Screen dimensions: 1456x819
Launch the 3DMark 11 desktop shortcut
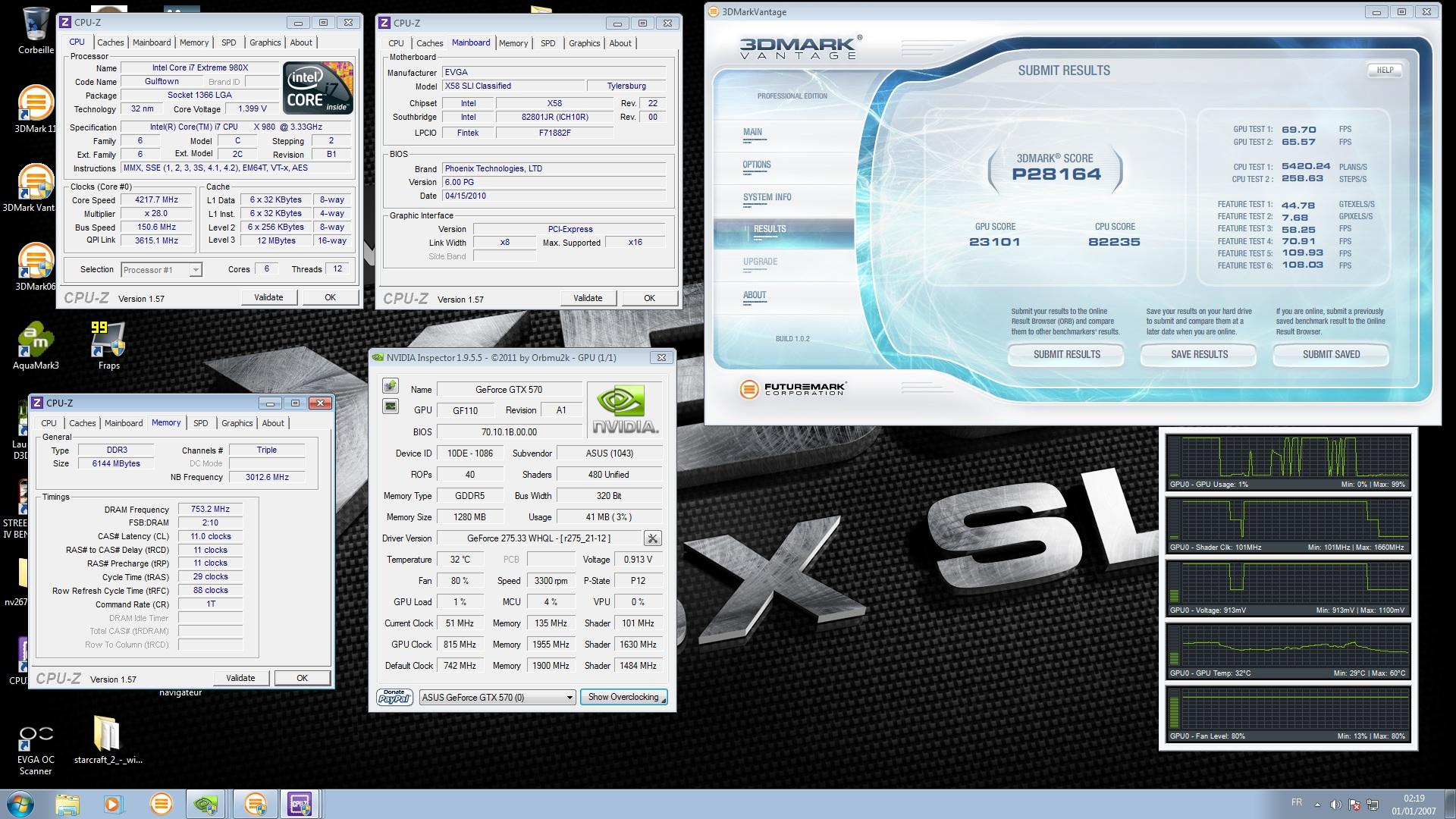click(36, 110)
